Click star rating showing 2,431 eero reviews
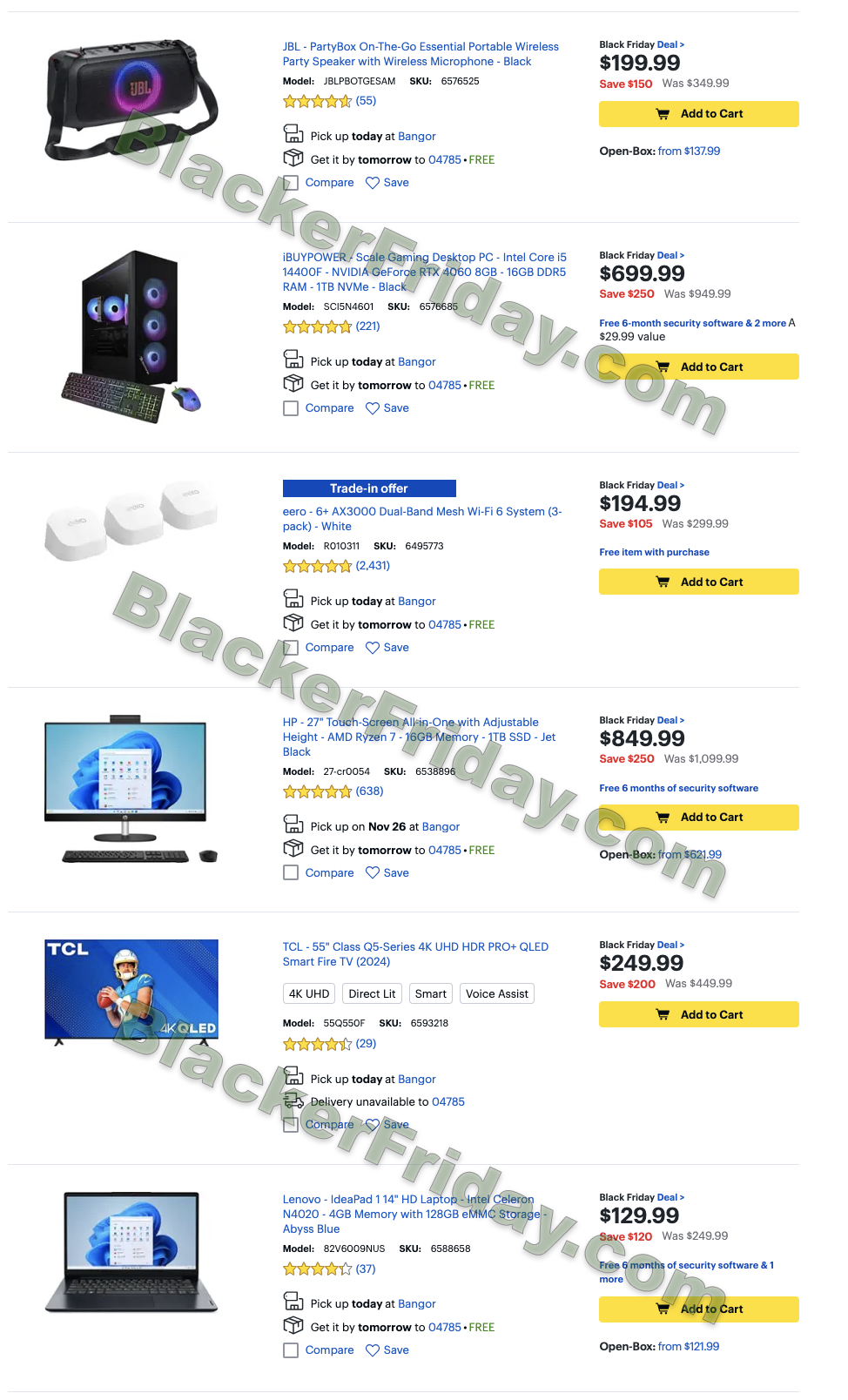Image resolution: width=848 pixels, height=1400 pixels. click(x=317, y=566)
